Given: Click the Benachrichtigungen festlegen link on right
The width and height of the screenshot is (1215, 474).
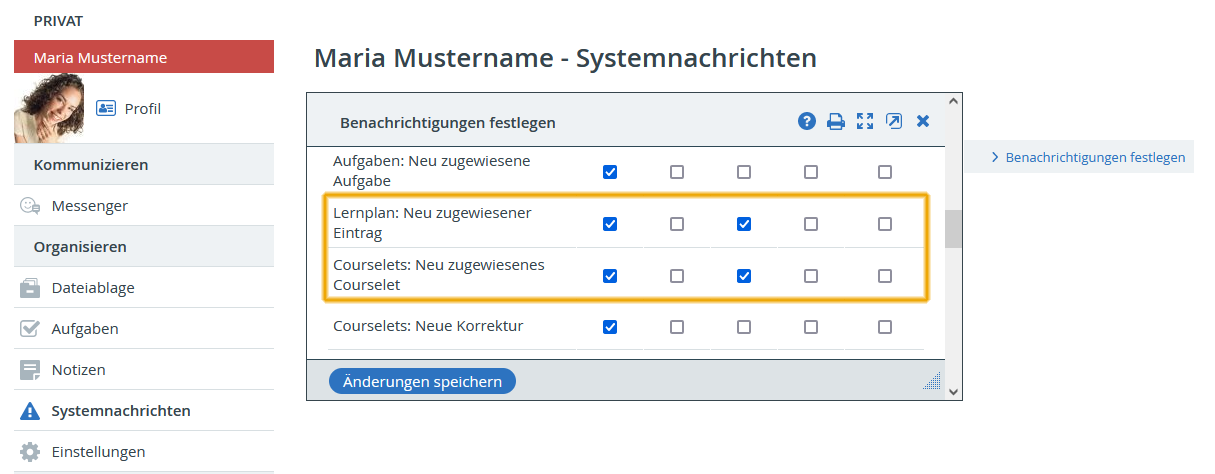Looking at the screenshot, I should [x=1094, y=157].
